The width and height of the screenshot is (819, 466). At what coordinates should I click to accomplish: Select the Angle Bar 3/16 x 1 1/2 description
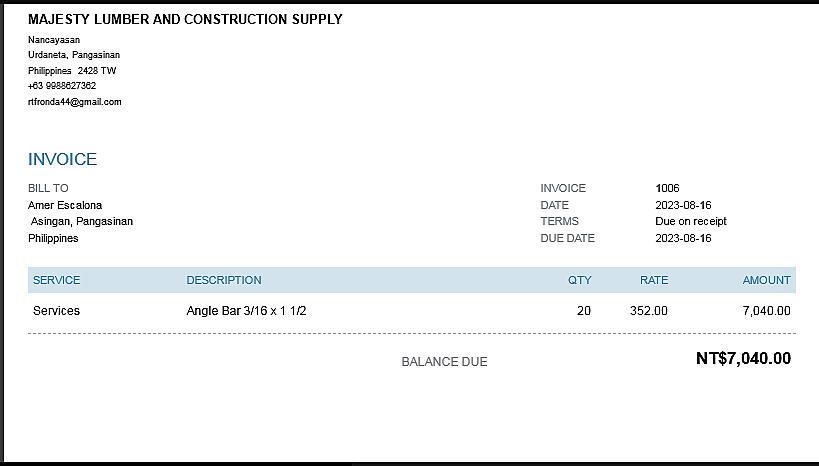click(246, 311)
